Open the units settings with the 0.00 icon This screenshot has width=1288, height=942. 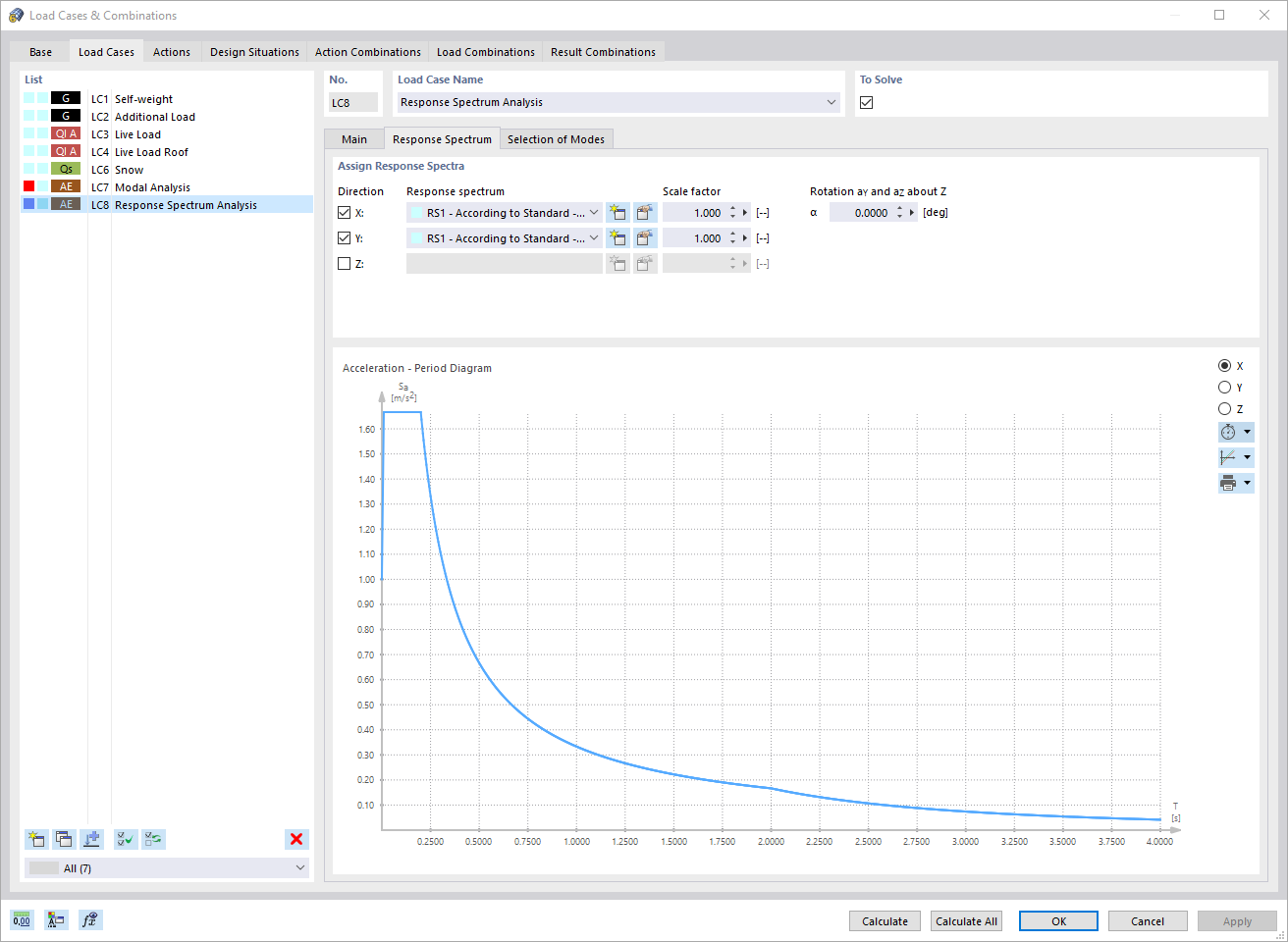(x=21, y=919)
